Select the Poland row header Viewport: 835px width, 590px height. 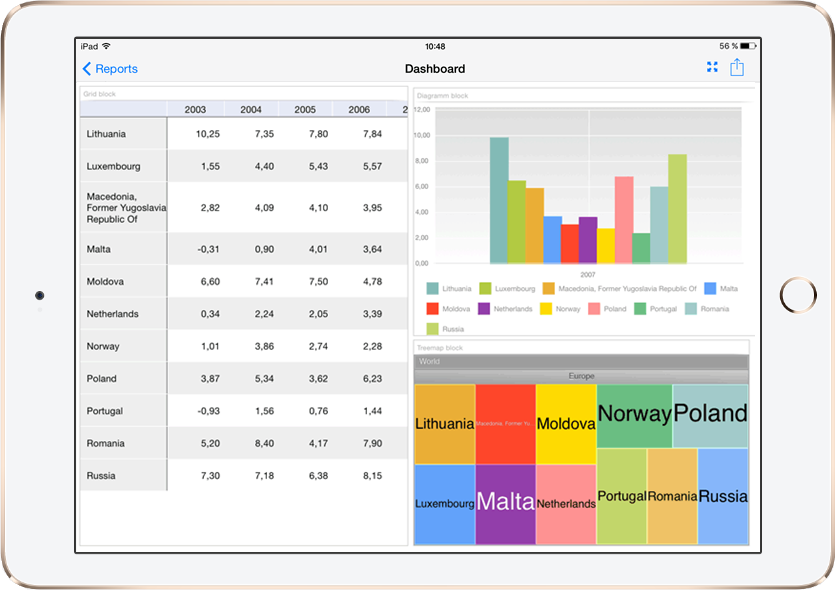coord(124,379)
